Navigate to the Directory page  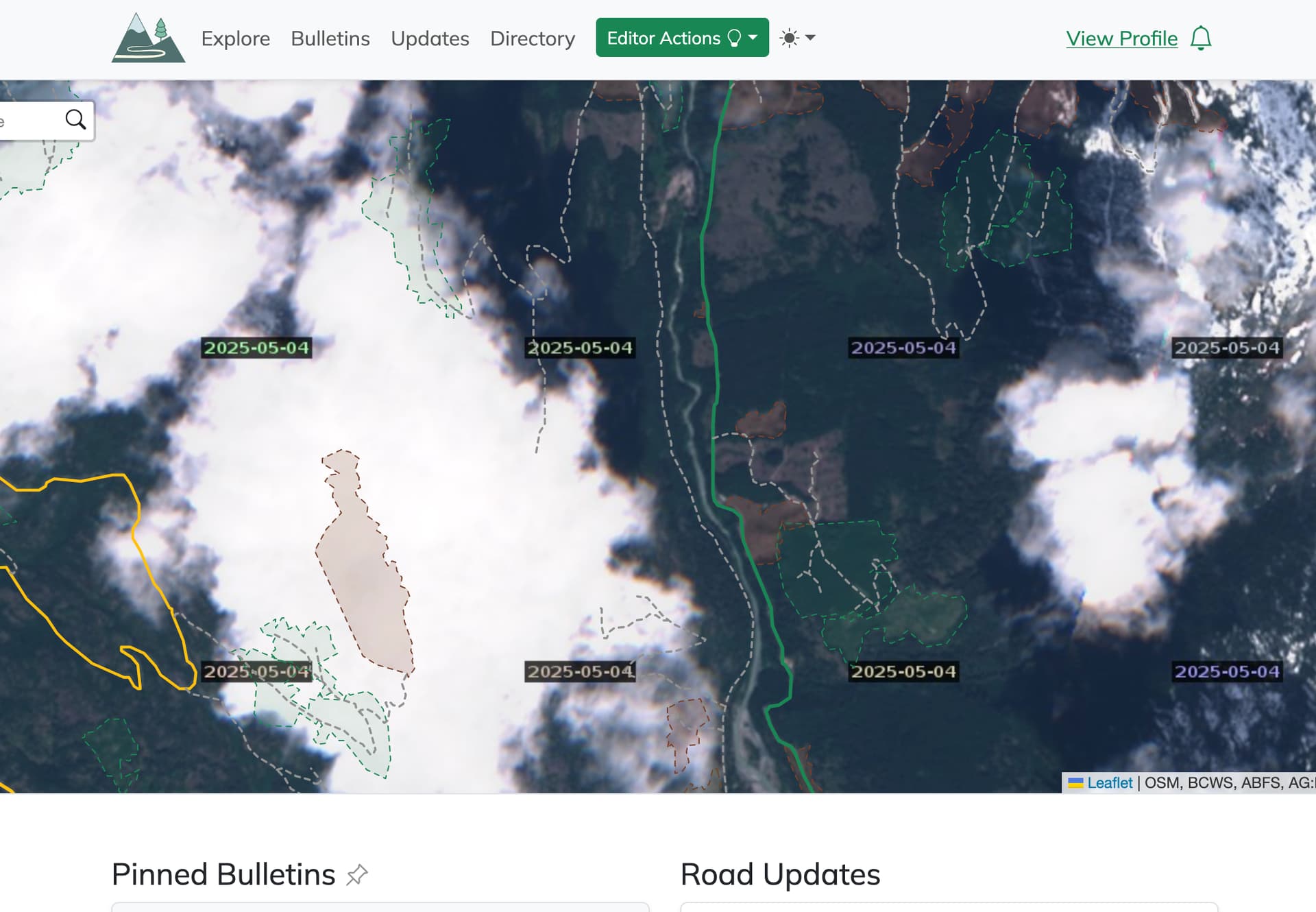(533, 38)
